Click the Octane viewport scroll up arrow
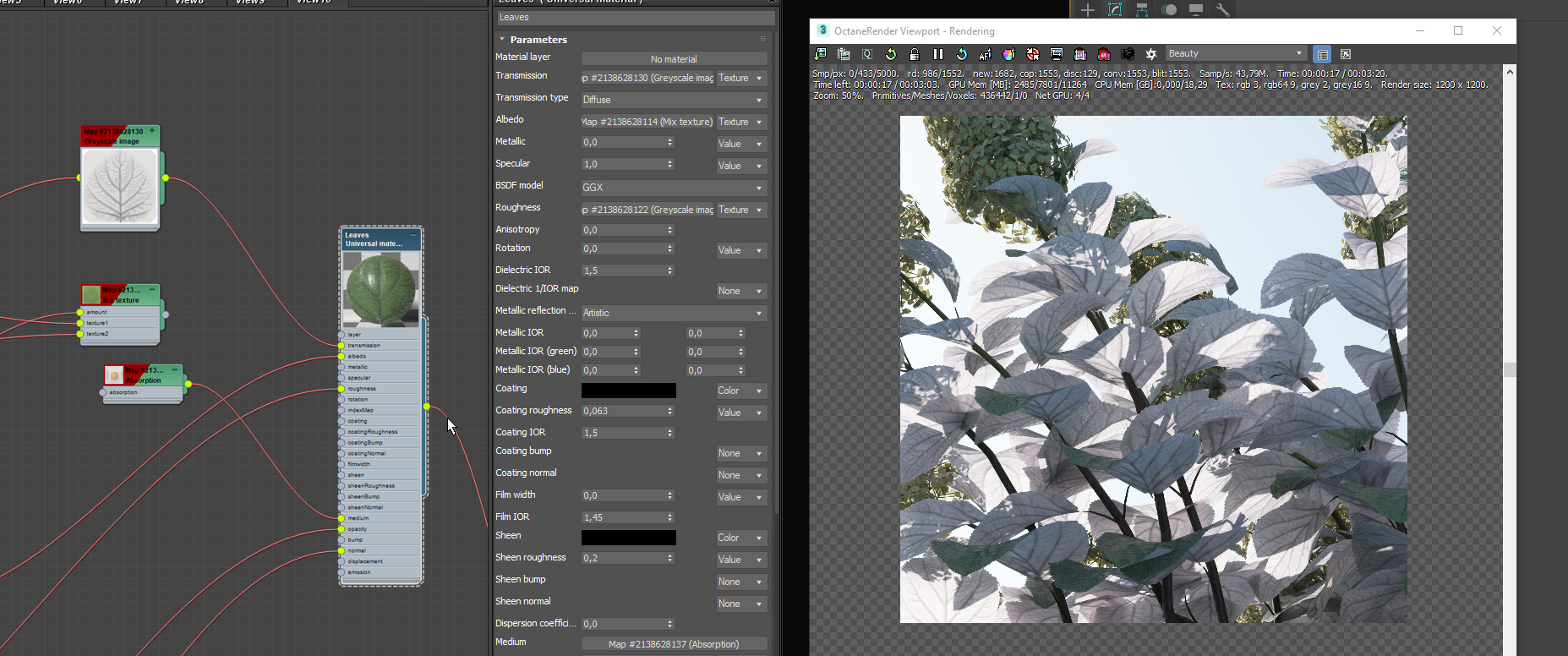 pyautogui.click(x=1510, y=73)
